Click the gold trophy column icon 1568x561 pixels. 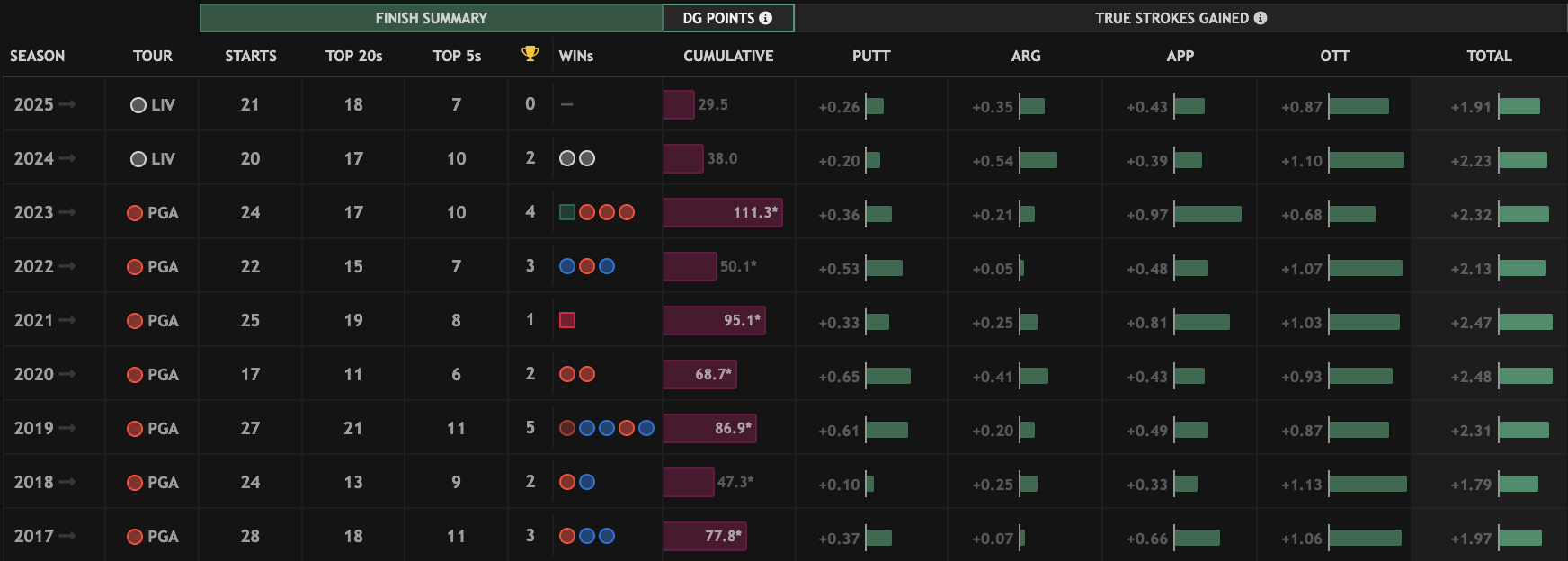[x=530, y=54]
